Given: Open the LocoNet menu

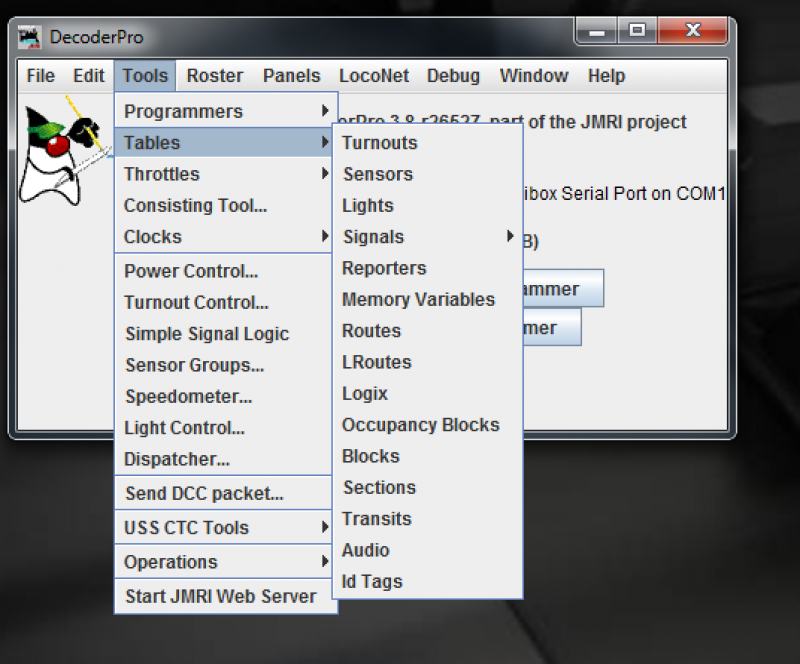Looking at the screenshot, I should pos(374,76).
